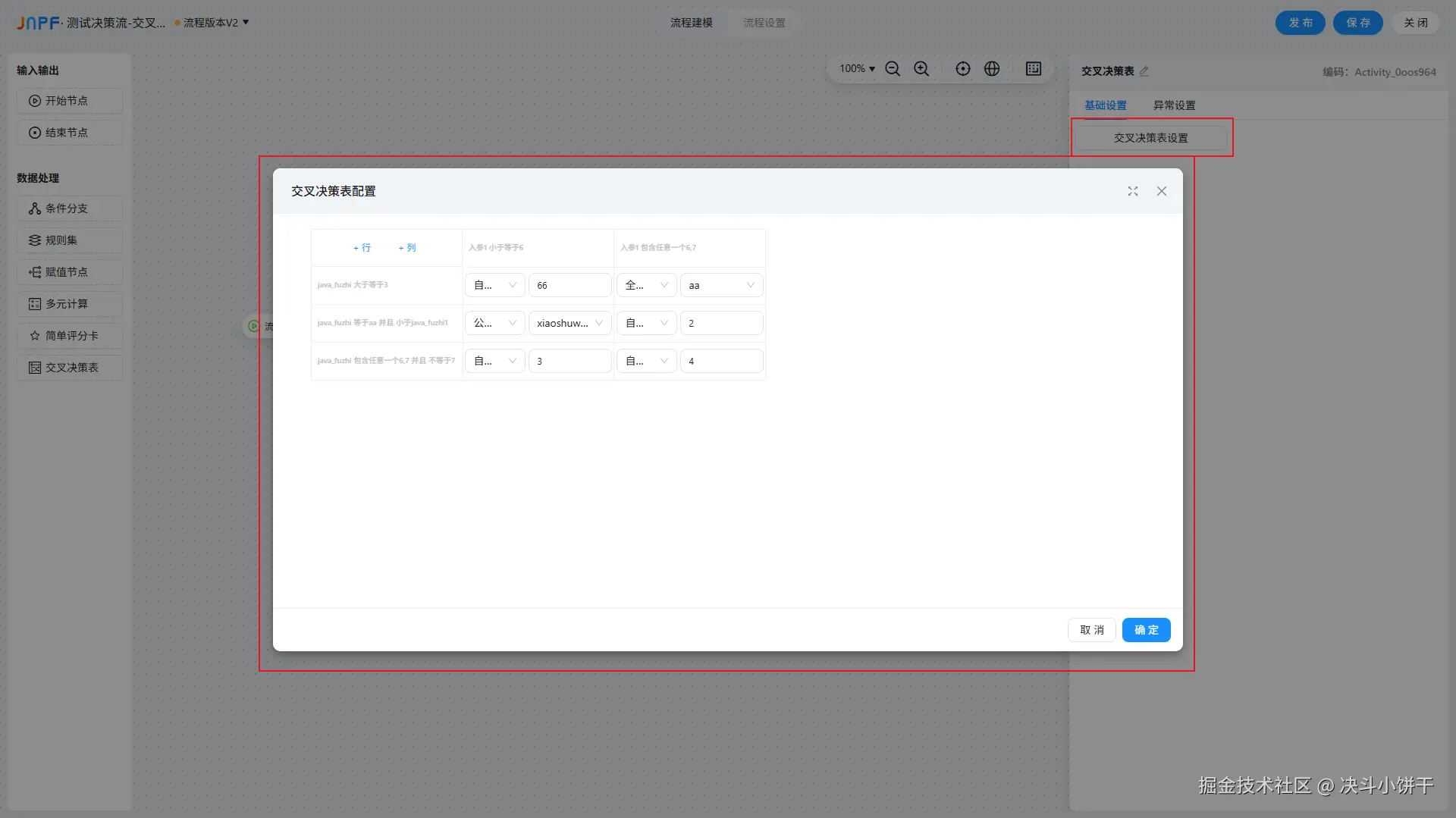Select the 交叉决策表 node in sidebar

point(70,368)
